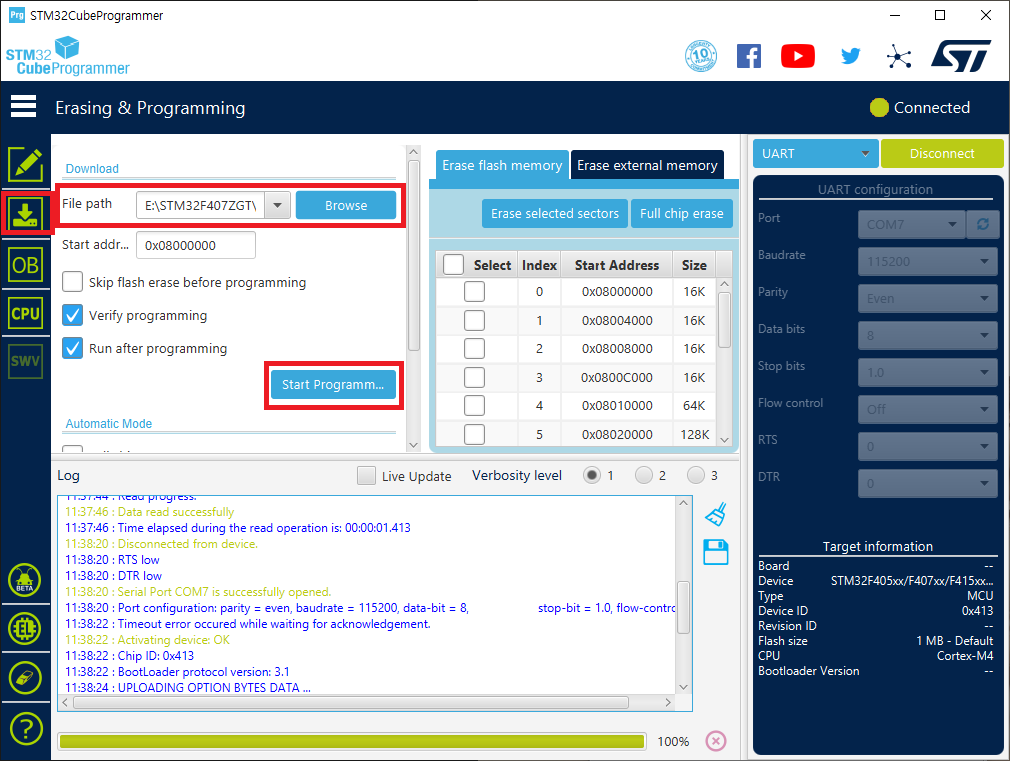Screen dimensions: 1010x761
Task: Switch to Erase external memory tab
Action: pyautogui.click(x=647, y=166)
